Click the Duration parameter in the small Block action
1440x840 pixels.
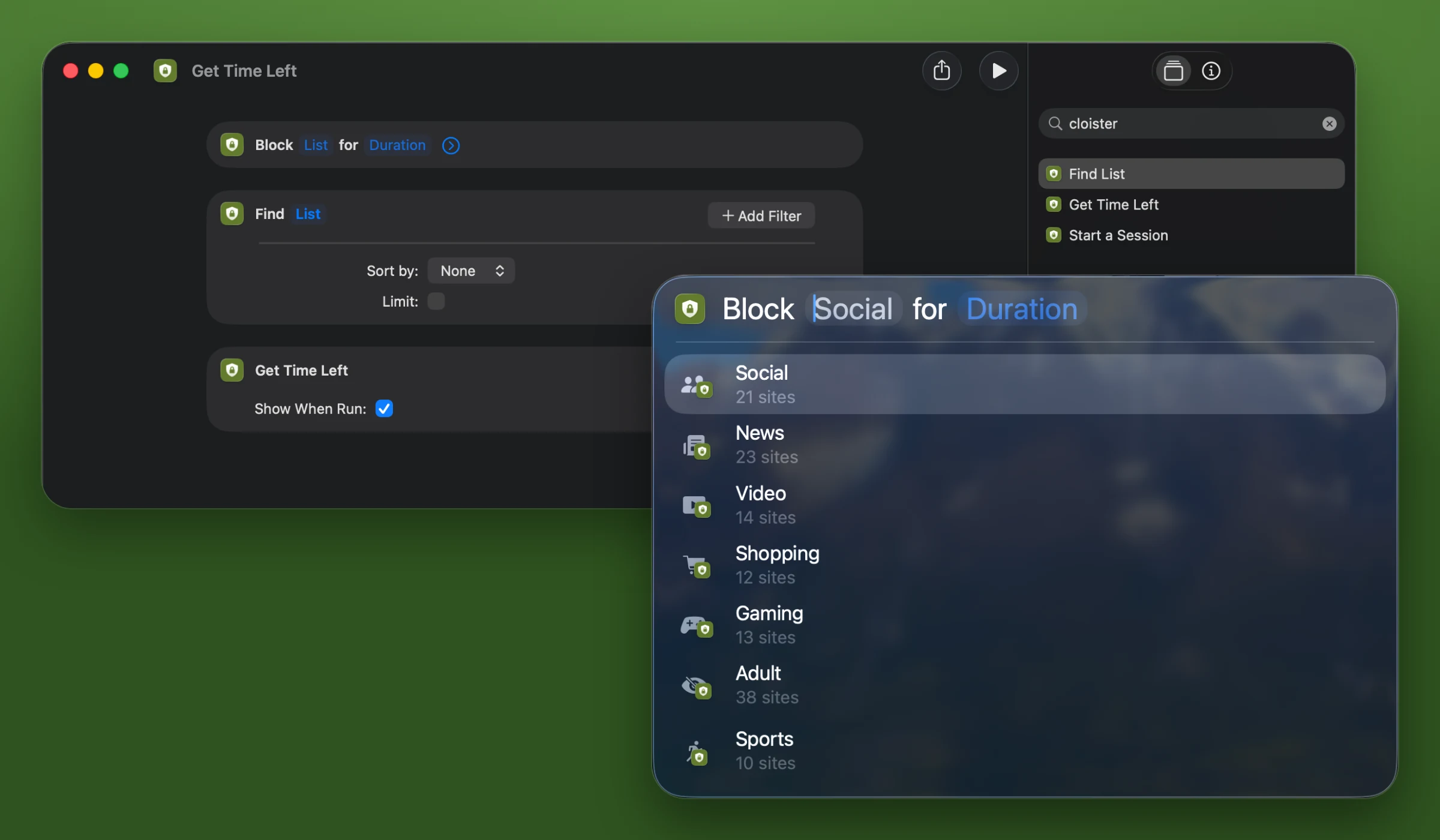[x=397, y=145]
